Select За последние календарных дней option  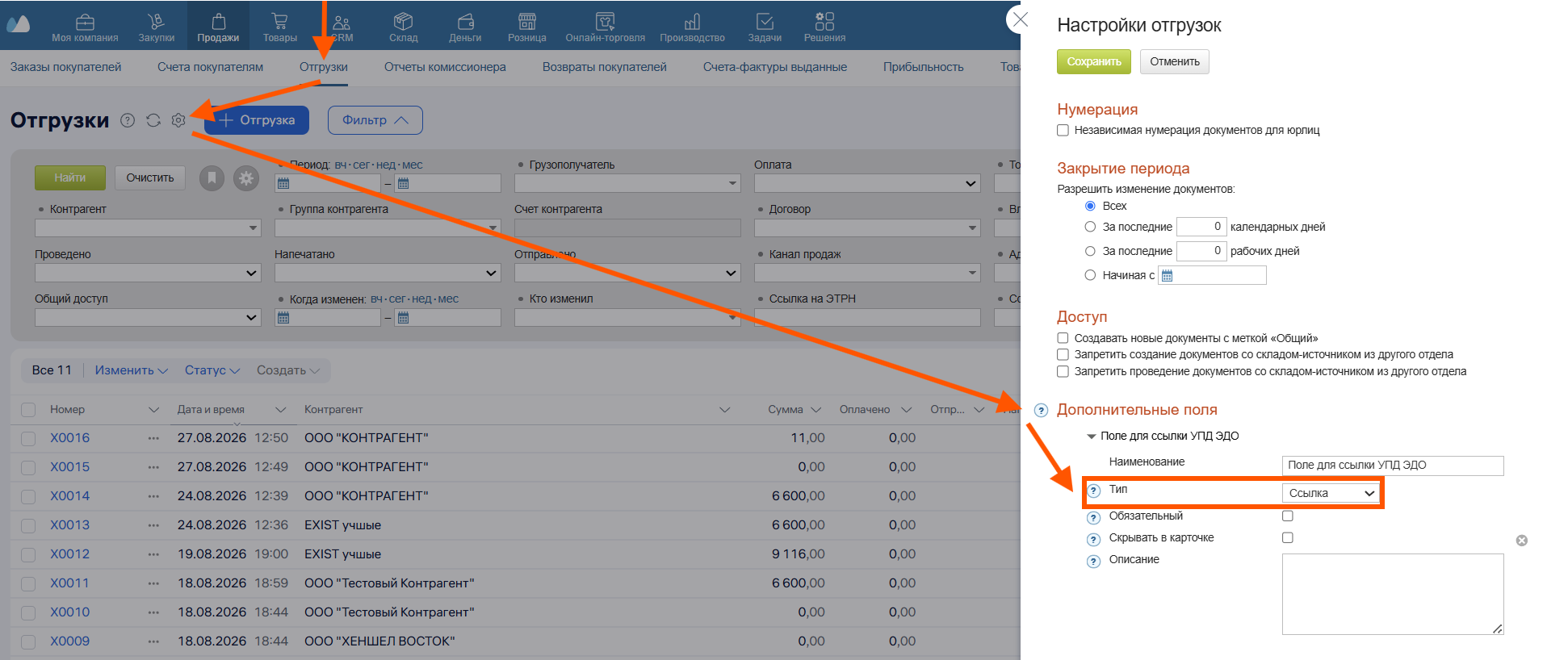(x=1090, y=227)
